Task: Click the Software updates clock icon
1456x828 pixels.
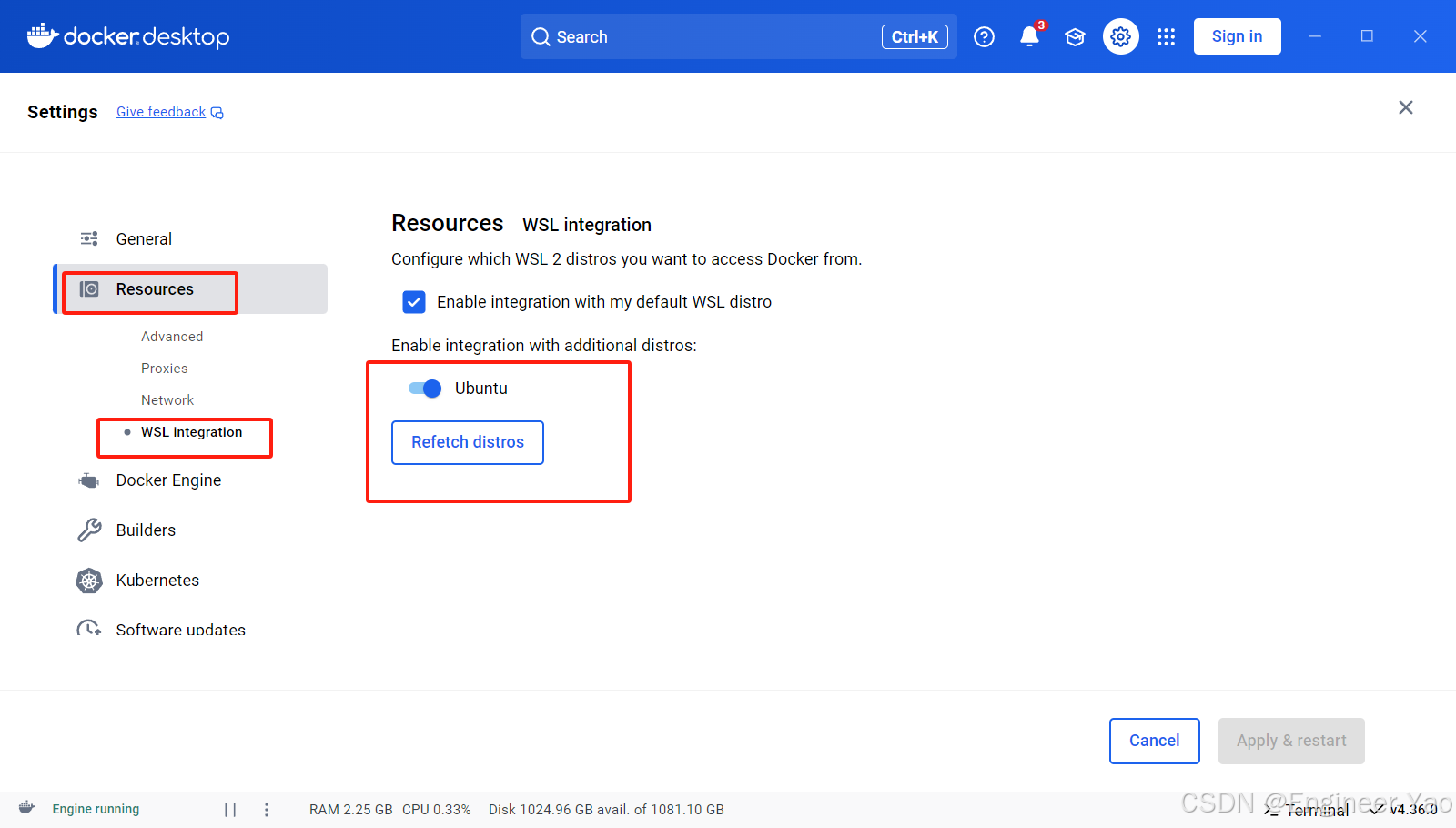Action: [x=89, y=629]
